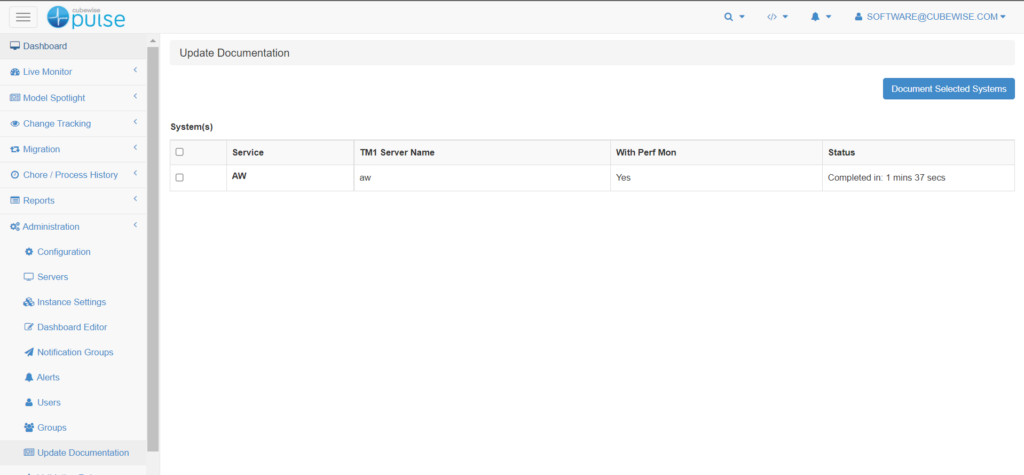
Task: Expand the Live Monitor sidebar section
Action: (x=72, y=72)
